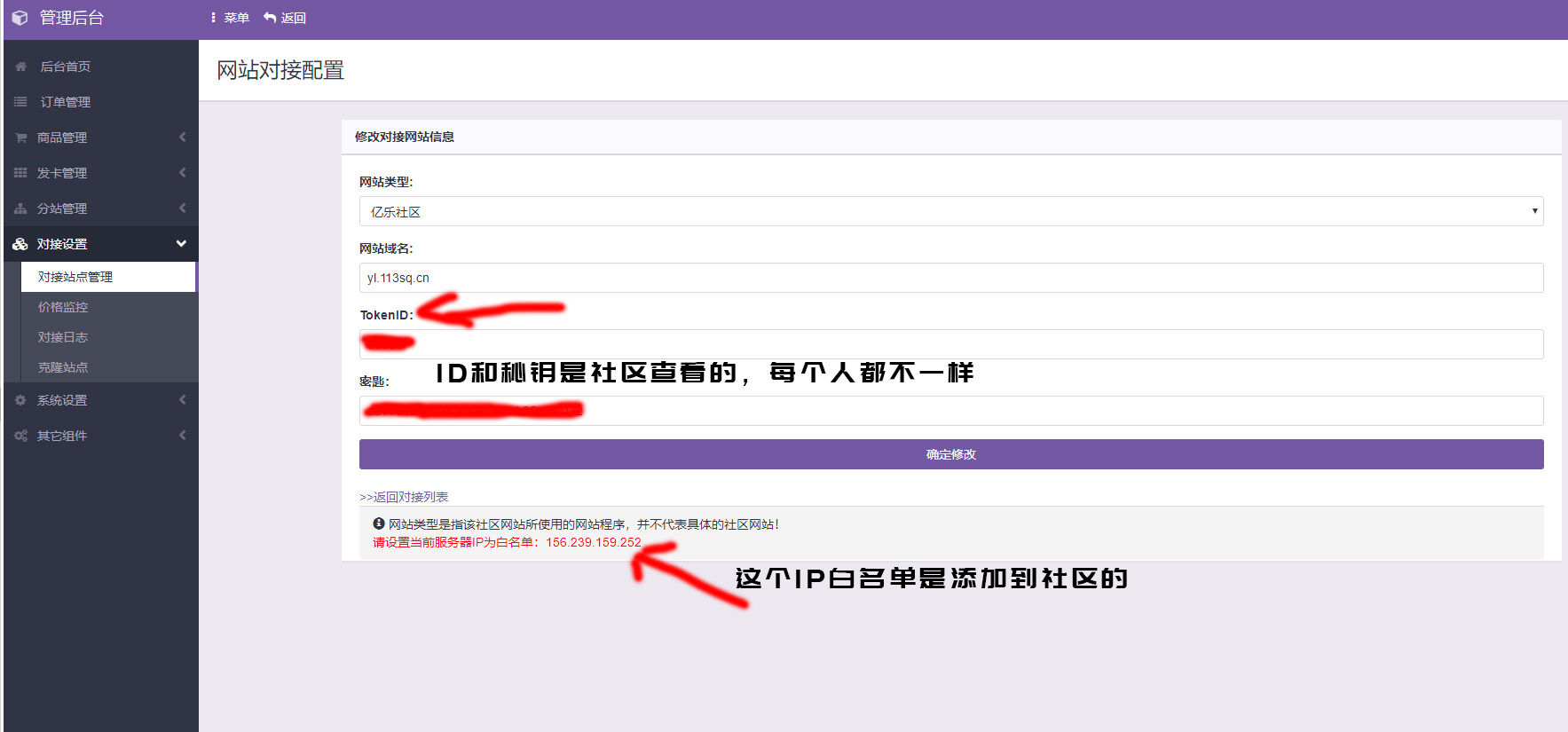The image size is (1568, 732).
Task: Click the cube logo icon beside 管理后台
Action: coord(20,18)
